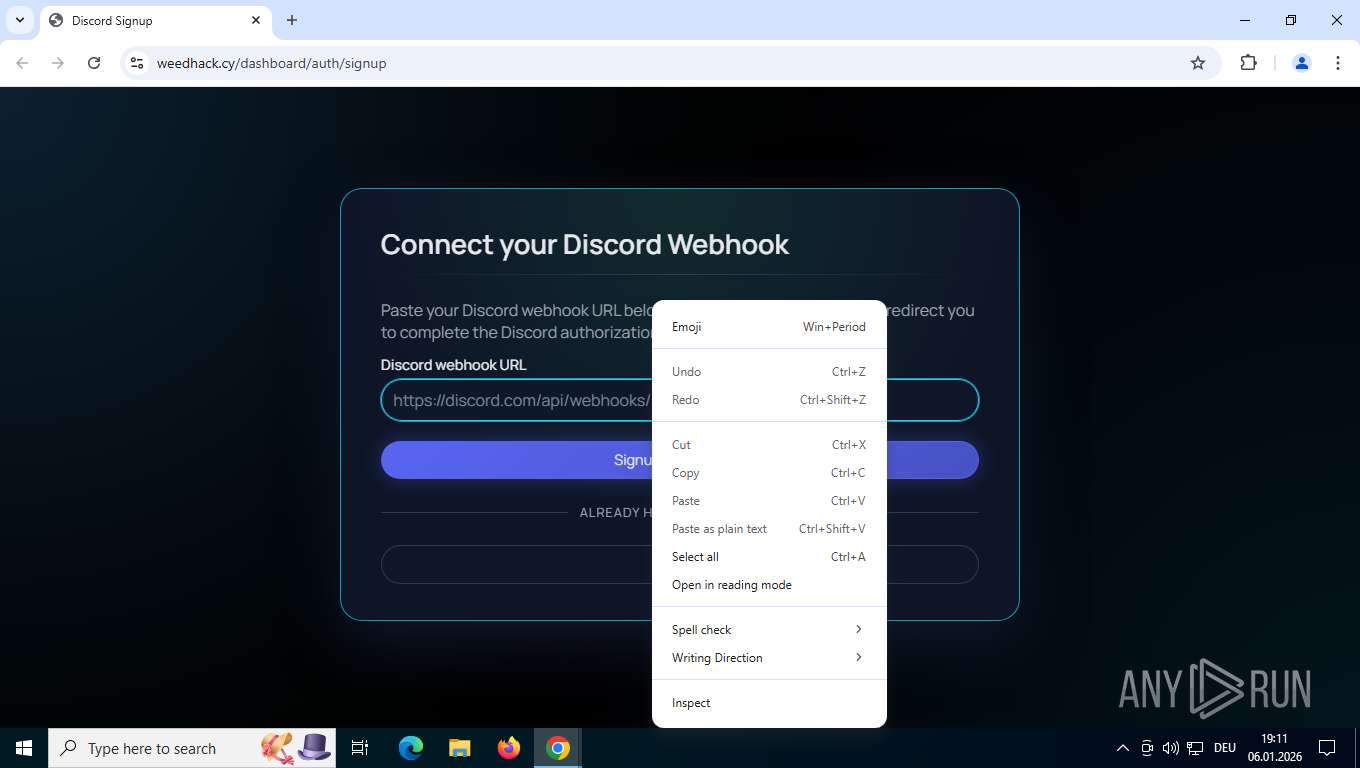Select Open in reading mode

(x=769, y=585)
